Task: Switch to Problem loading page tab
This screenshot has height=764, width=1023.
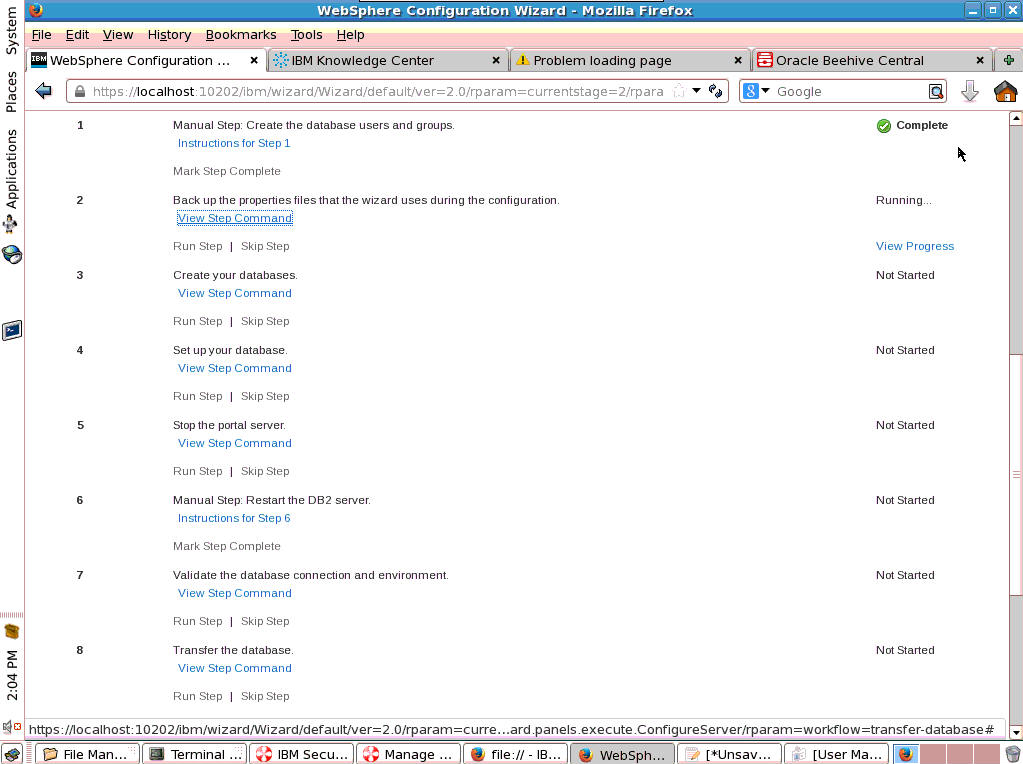Action: [630, 60]
